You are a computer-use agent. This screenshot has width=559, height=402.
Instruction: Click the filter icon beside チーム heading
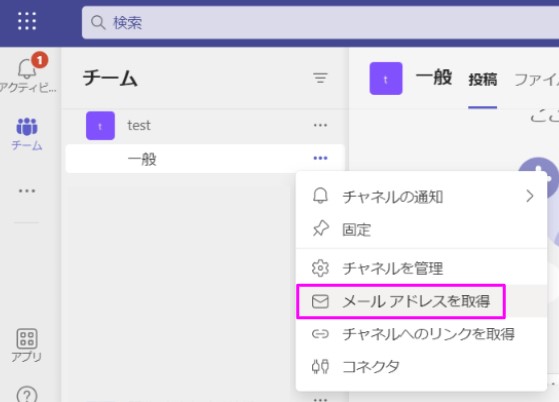click(320, 78)
